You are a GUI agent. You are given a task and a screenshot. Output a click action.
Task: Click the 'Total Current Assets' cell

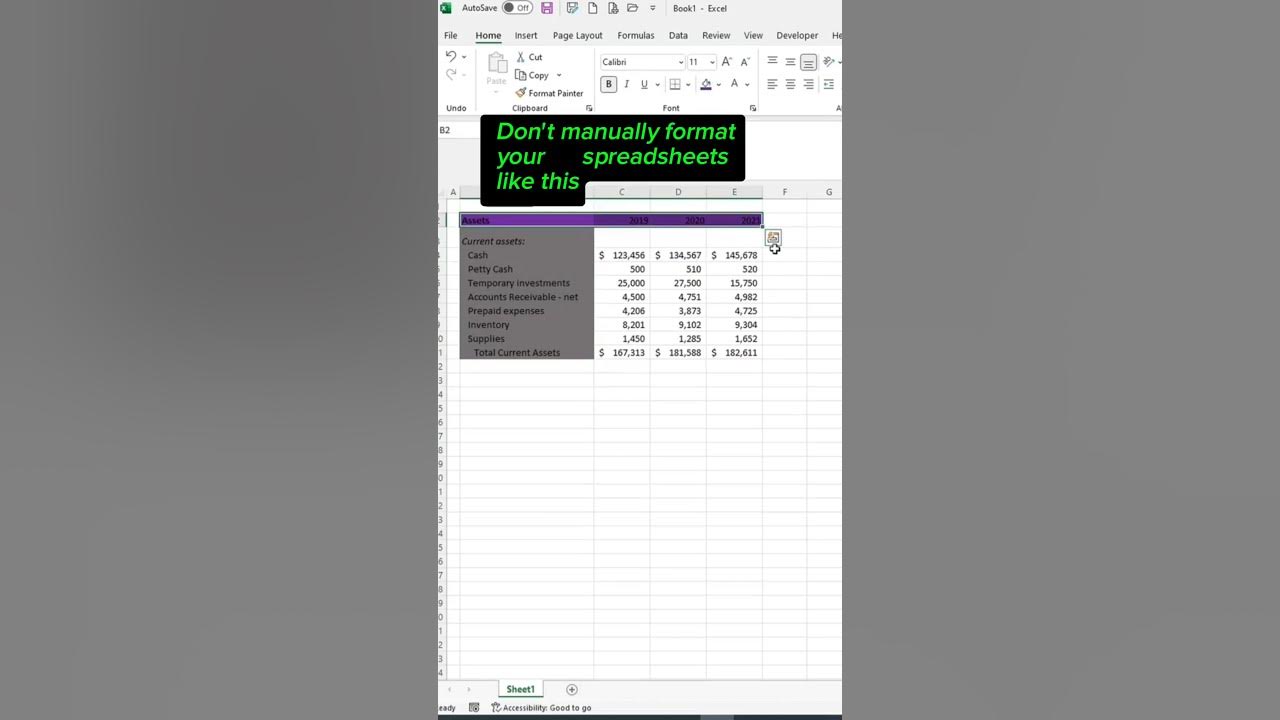pyautogui.click(x=527, y=353)
